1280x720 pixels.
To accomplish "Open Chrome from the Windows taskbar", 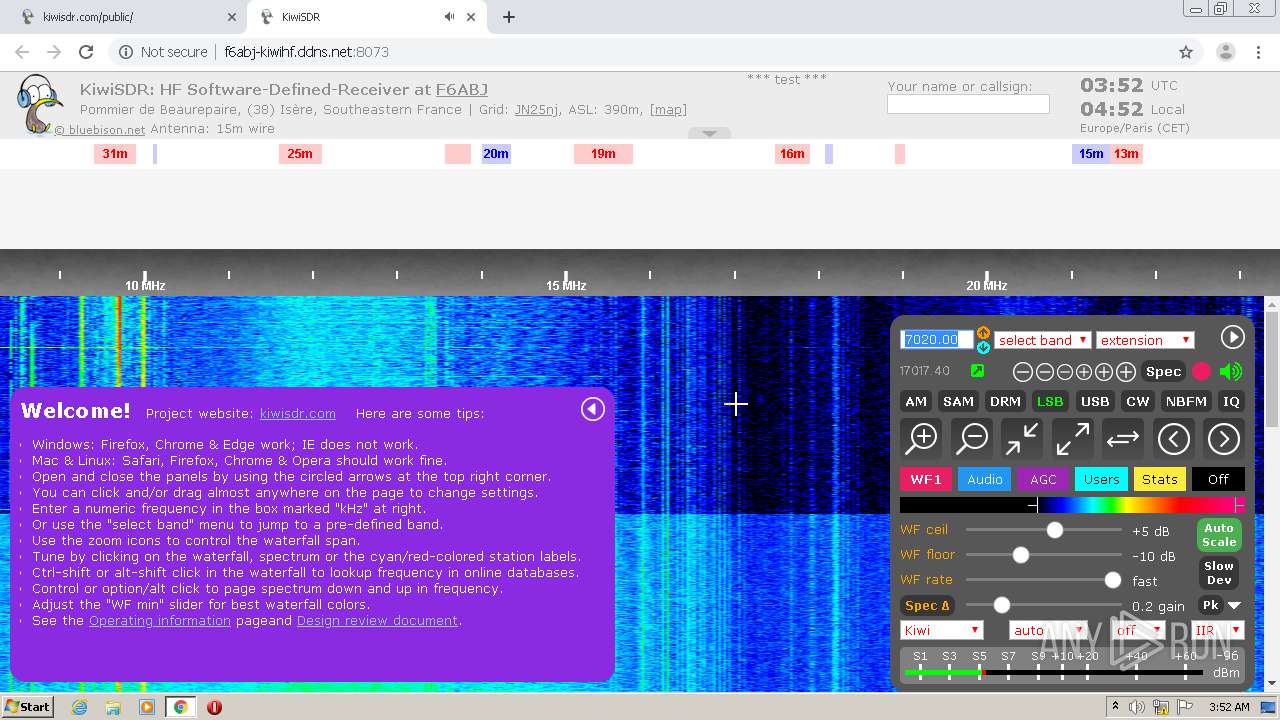I will (x=180, y=707).
